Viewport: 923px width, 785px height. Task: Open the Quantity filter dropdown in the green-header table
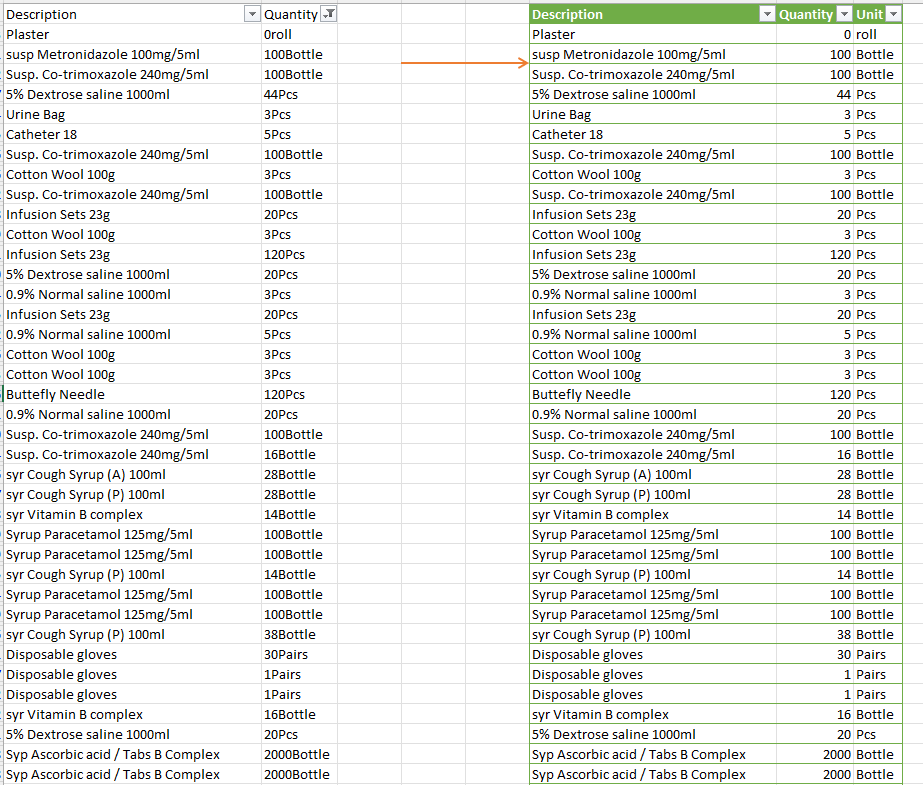pos(844,14)
